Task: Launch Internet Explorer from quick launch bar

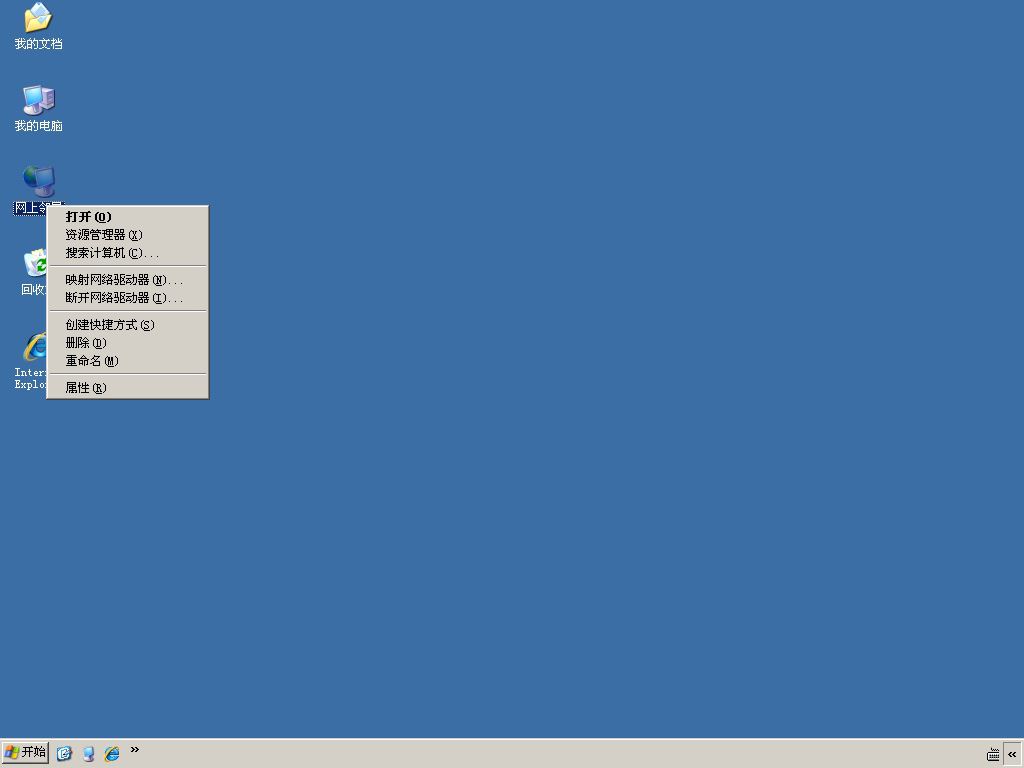Action: [x=112, y=754]
